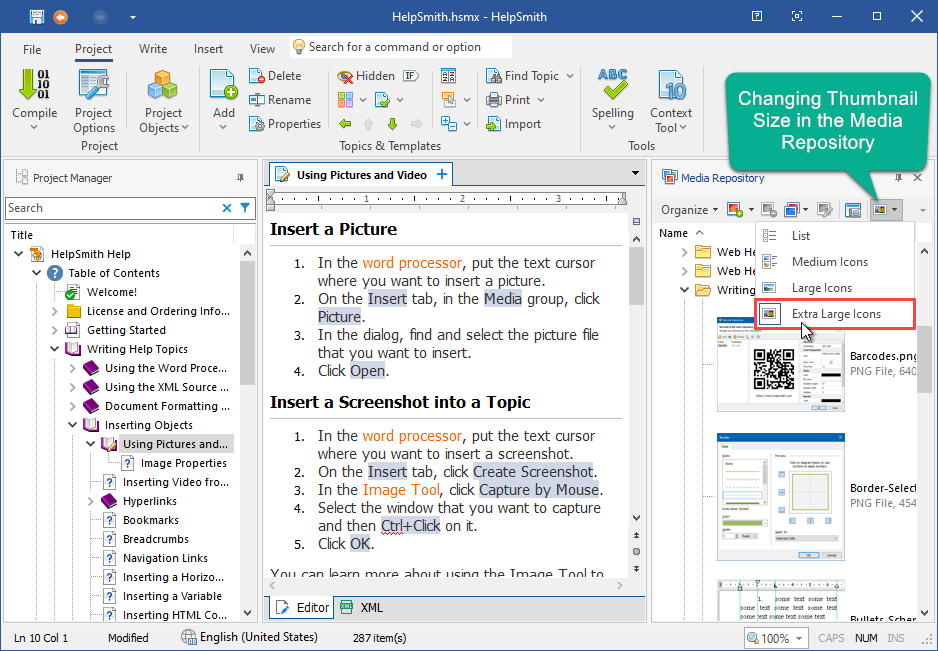
Task: Expand the Hyperlinks tree node
Action: 90,501
